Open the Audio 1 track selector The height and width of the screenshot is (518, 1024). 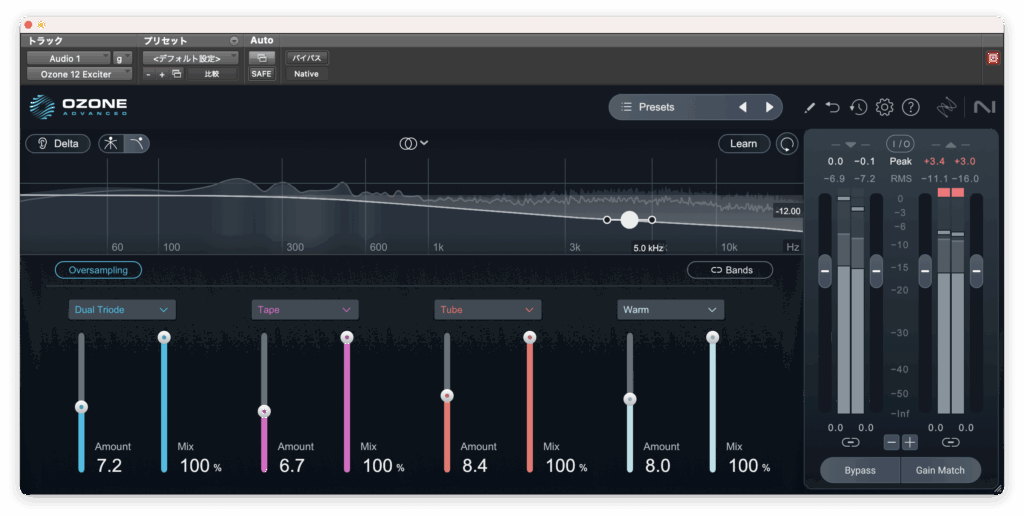pyautogui.click(x=67, y=59)
